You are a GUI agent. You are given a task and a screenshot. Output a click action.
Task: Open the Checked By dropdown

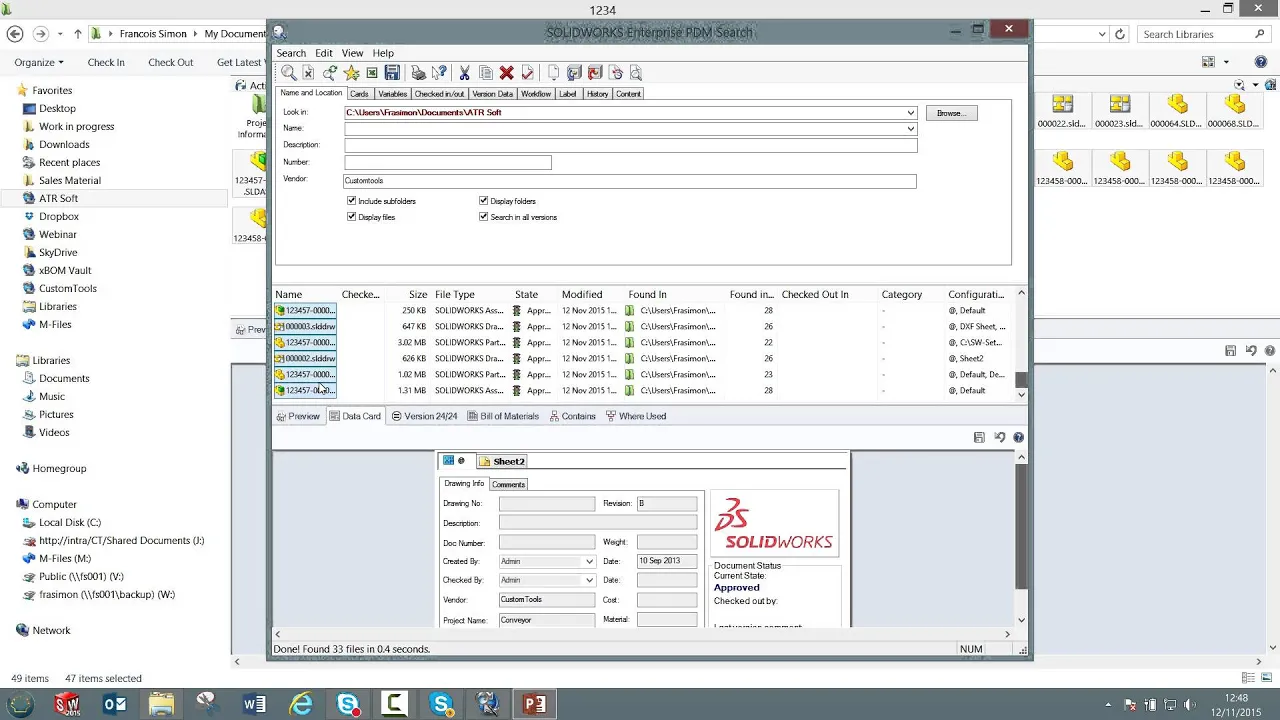tap(589, 580)
